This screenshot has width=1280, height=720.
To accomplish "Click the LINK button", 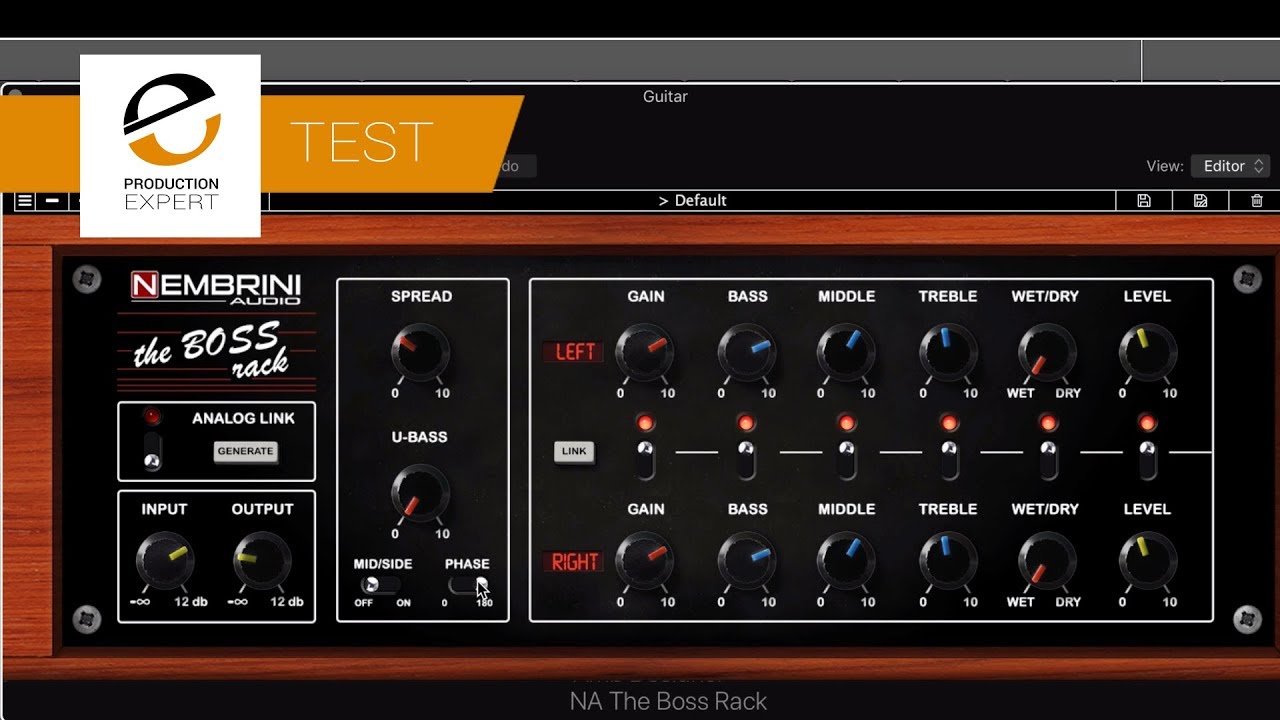I will pyautogui.click(x=574, y=451).
